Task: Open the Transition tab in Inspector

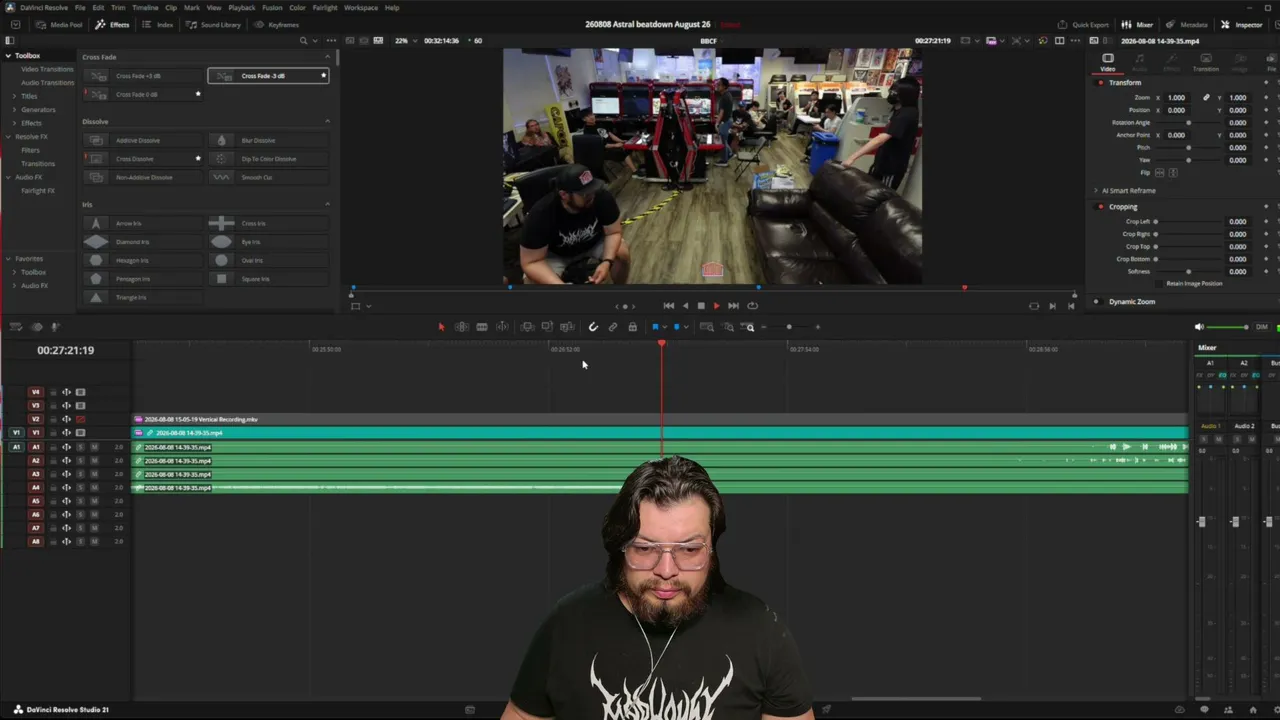Action: pos(1206,63)
